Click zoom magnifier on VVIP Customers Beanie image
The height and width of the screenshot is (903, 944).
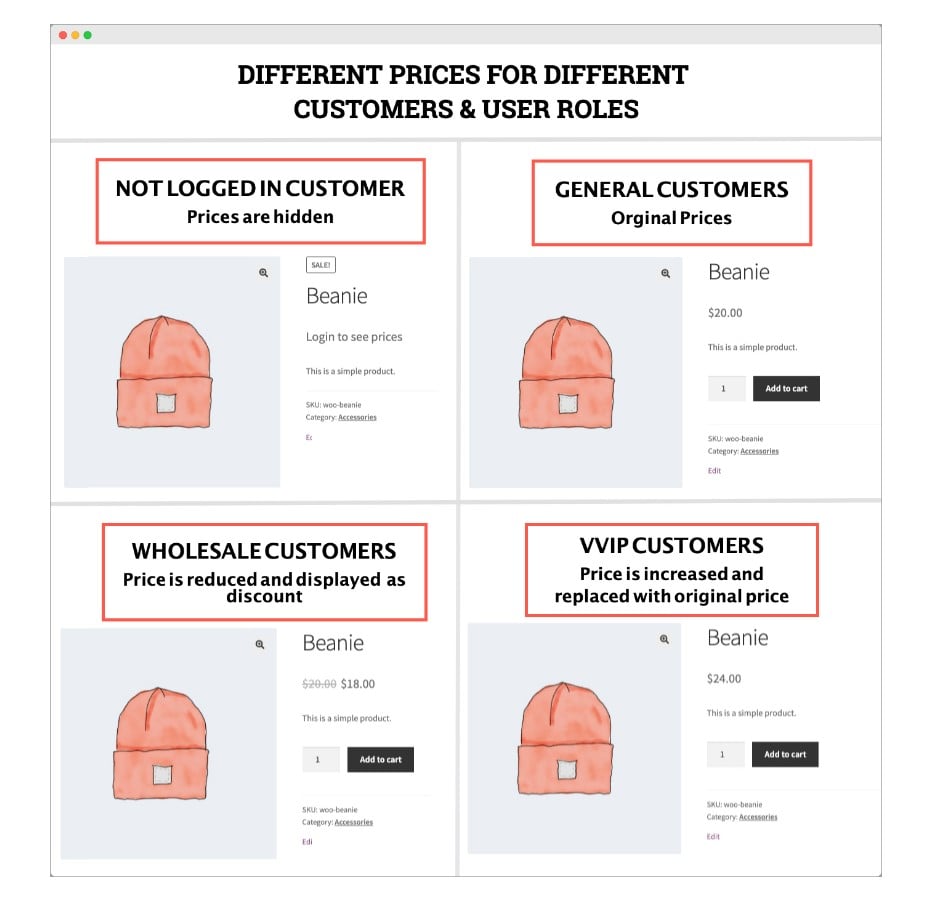[x=664, y=639]
